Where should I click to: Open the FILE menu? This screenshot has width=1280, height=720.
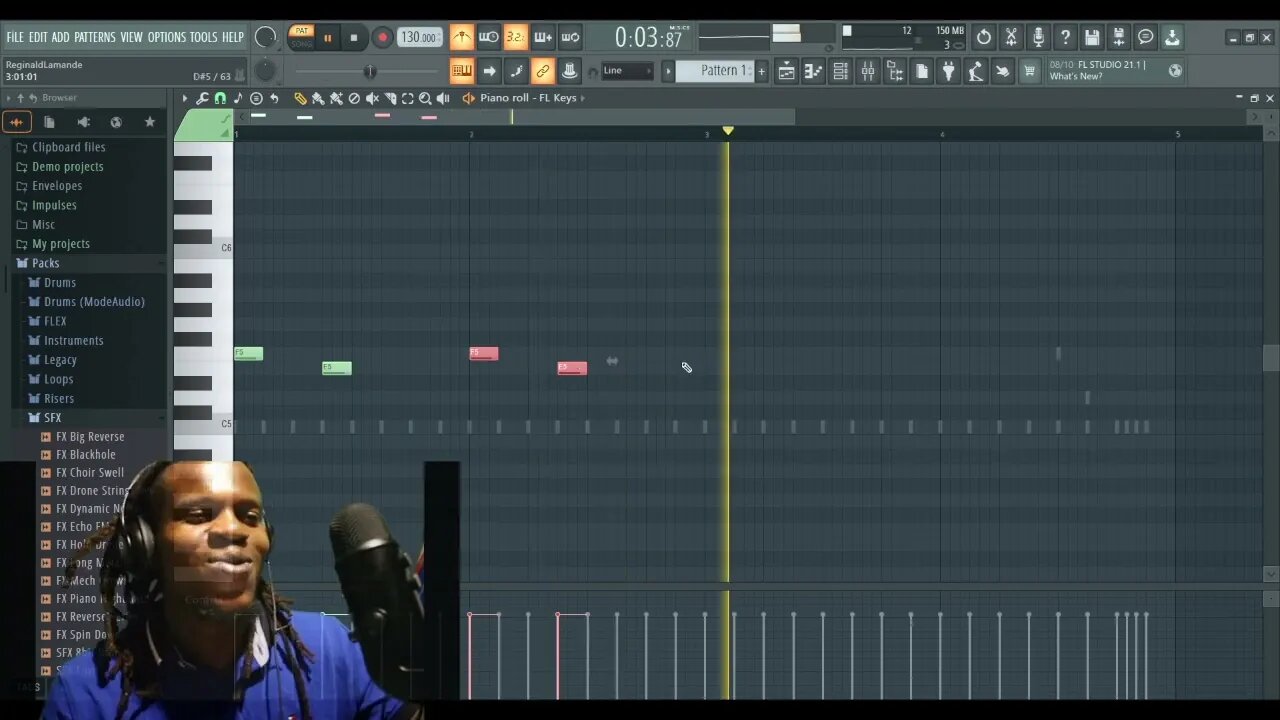click(x=15, y=37)
